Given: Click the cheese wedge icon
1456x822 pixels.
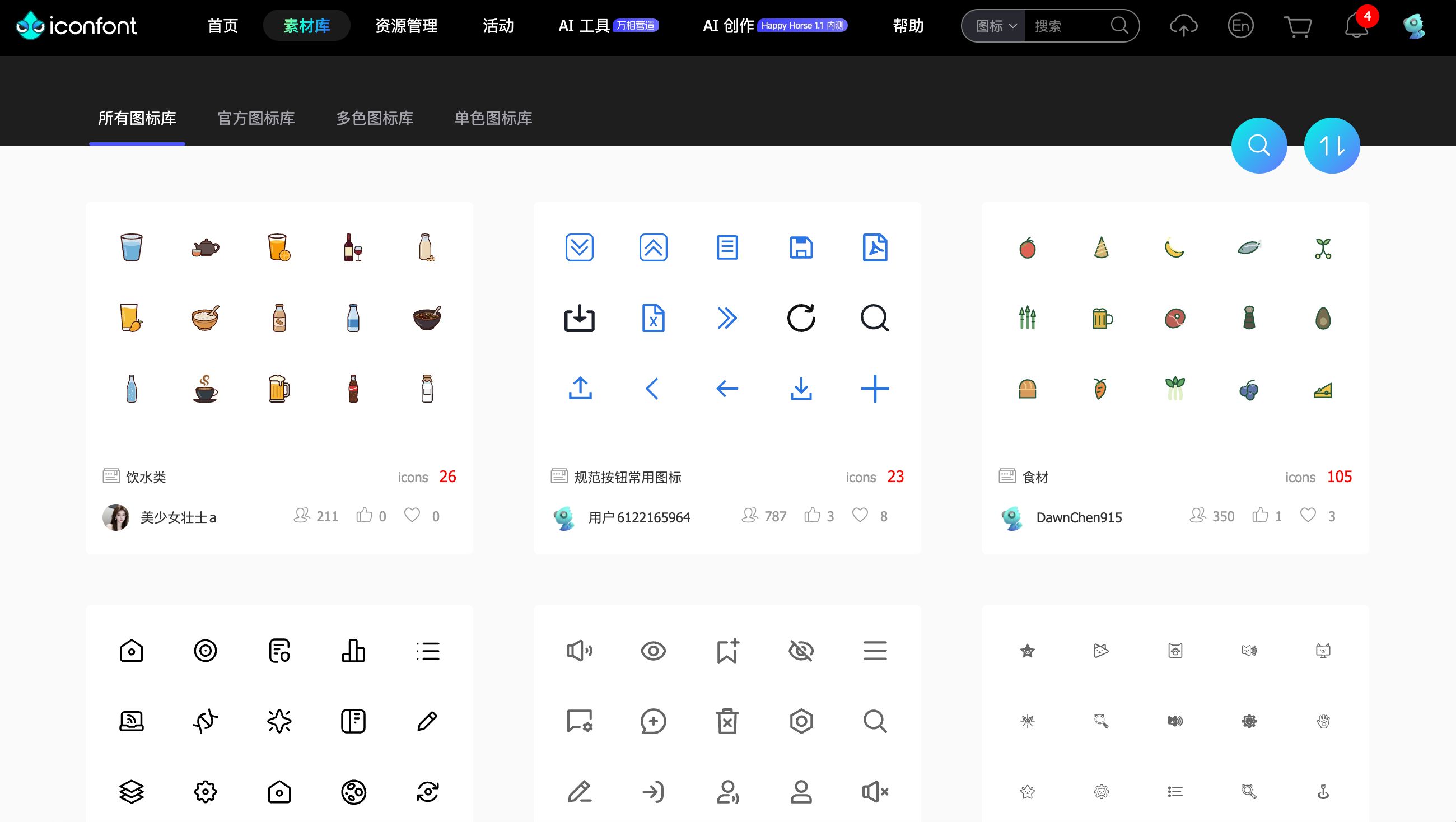Looking at the screenshot, I should pos(1323,390).
